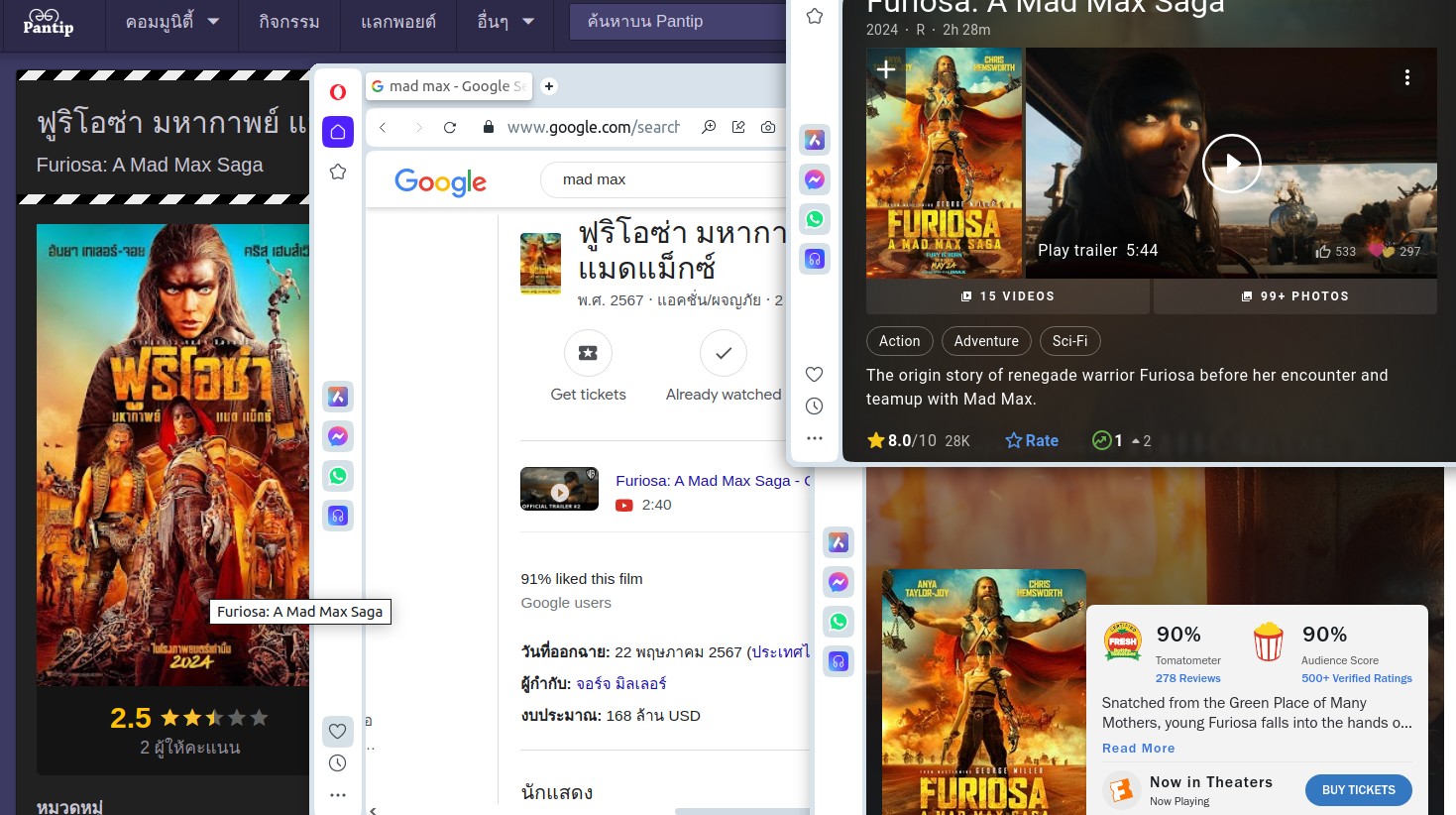
Task: Click Buy Tickets on Rotten Tomatoes
Action: pos(1359,790)
